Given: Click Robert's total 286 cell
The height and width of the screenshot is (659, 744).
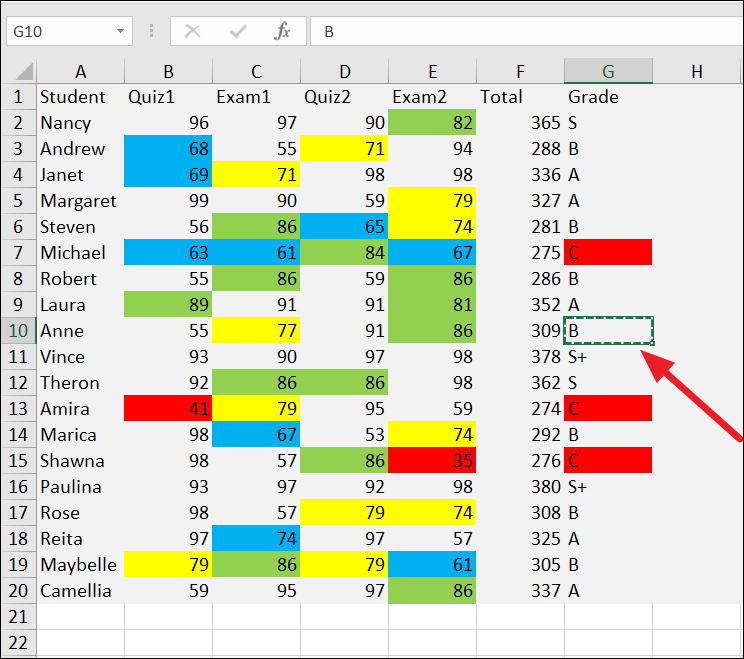Looking at the screenshot, I should click(x=521, y=278).
